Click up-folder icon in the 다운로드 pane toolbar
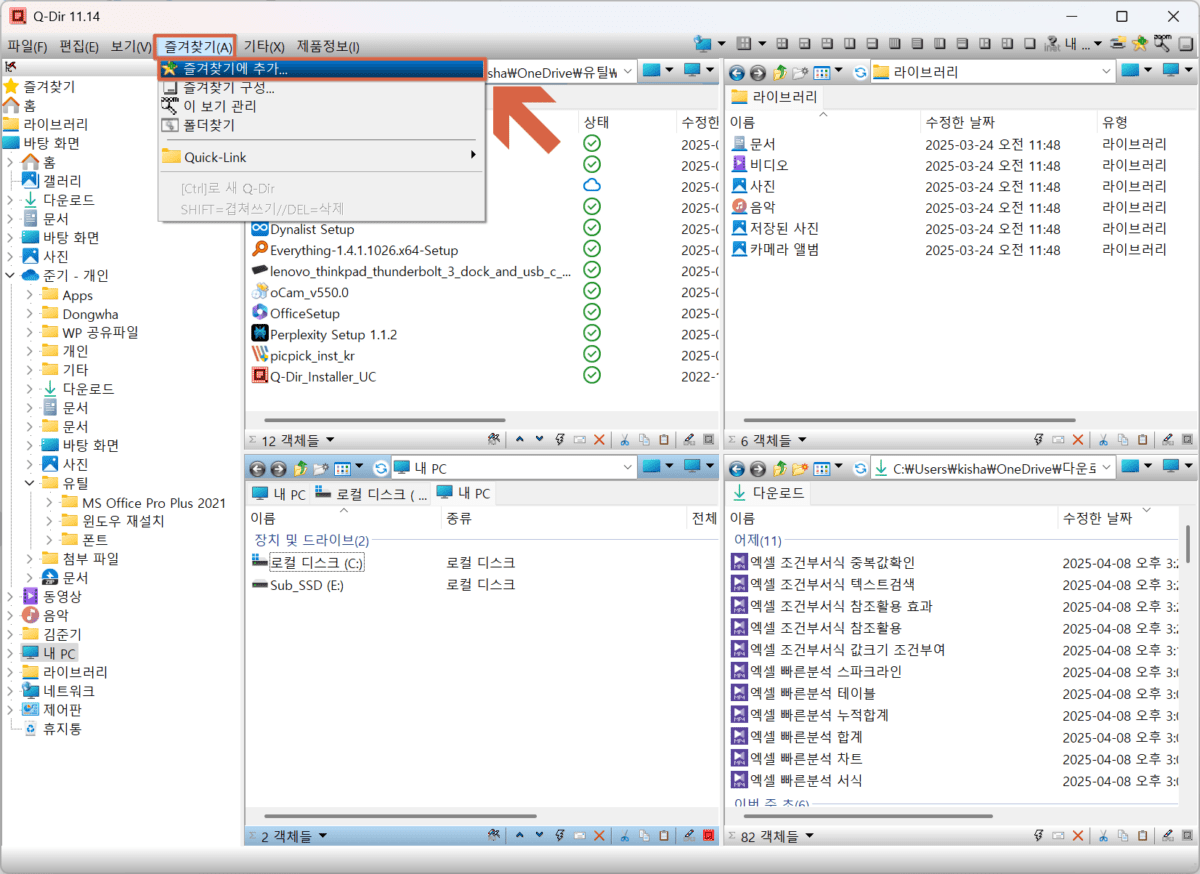The image size is (1200, 874). pyautogui.click(x=777, y=468)
